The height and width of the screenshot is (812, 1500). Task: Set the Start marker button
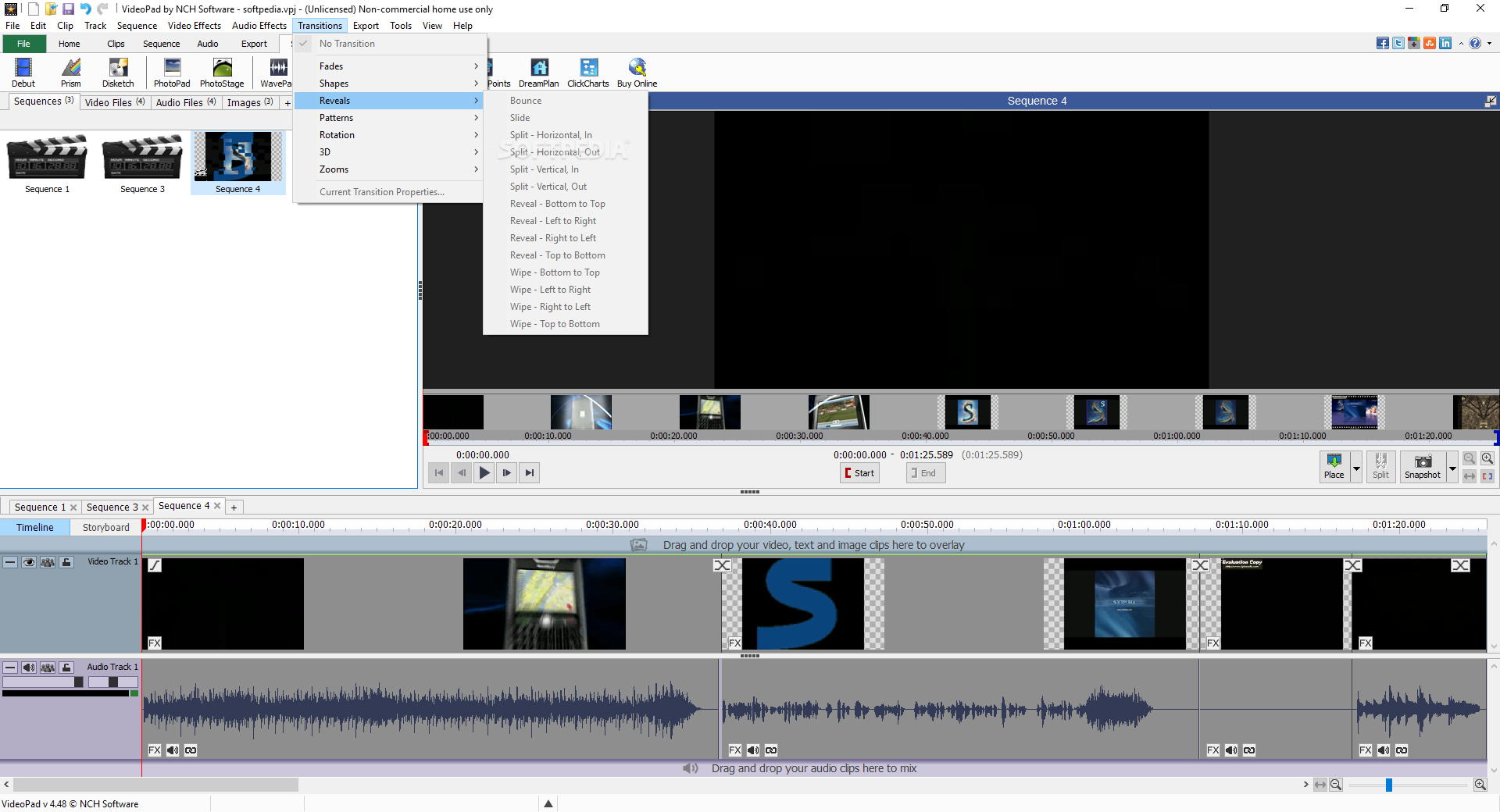(859, 473)
